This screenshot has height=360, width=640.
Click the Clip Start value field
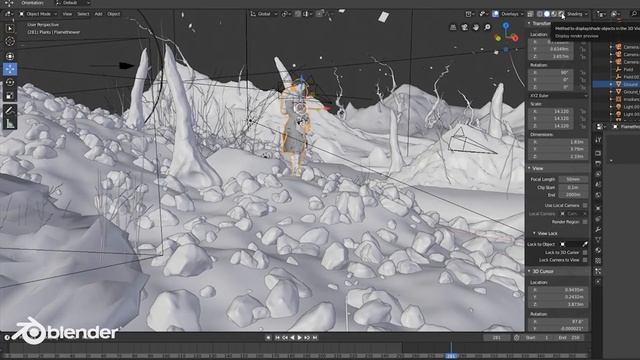[573, 187]
